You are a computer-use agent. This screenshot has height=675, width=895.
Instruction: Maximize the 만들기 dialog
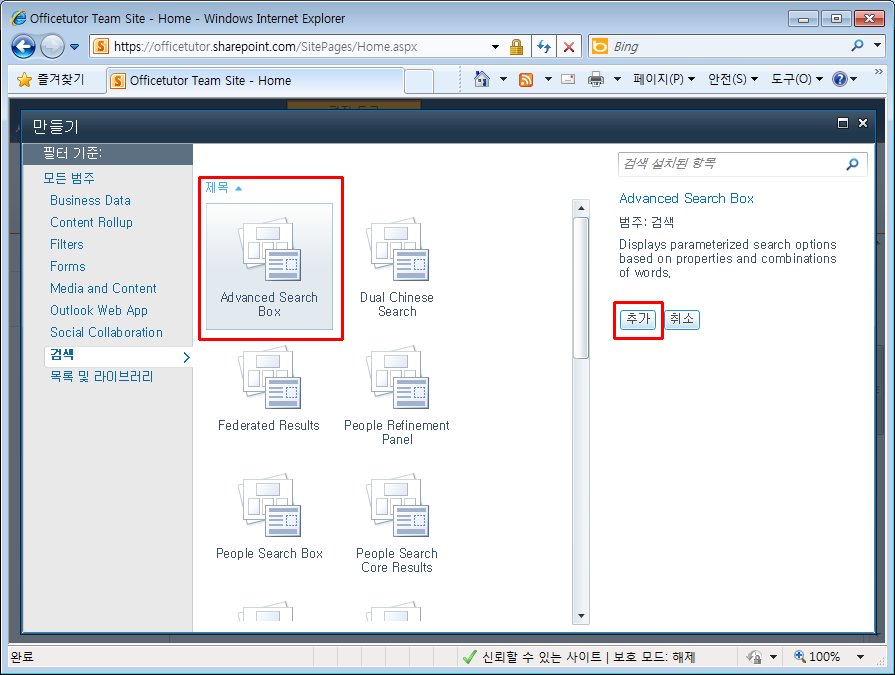(x=842, y=123)
